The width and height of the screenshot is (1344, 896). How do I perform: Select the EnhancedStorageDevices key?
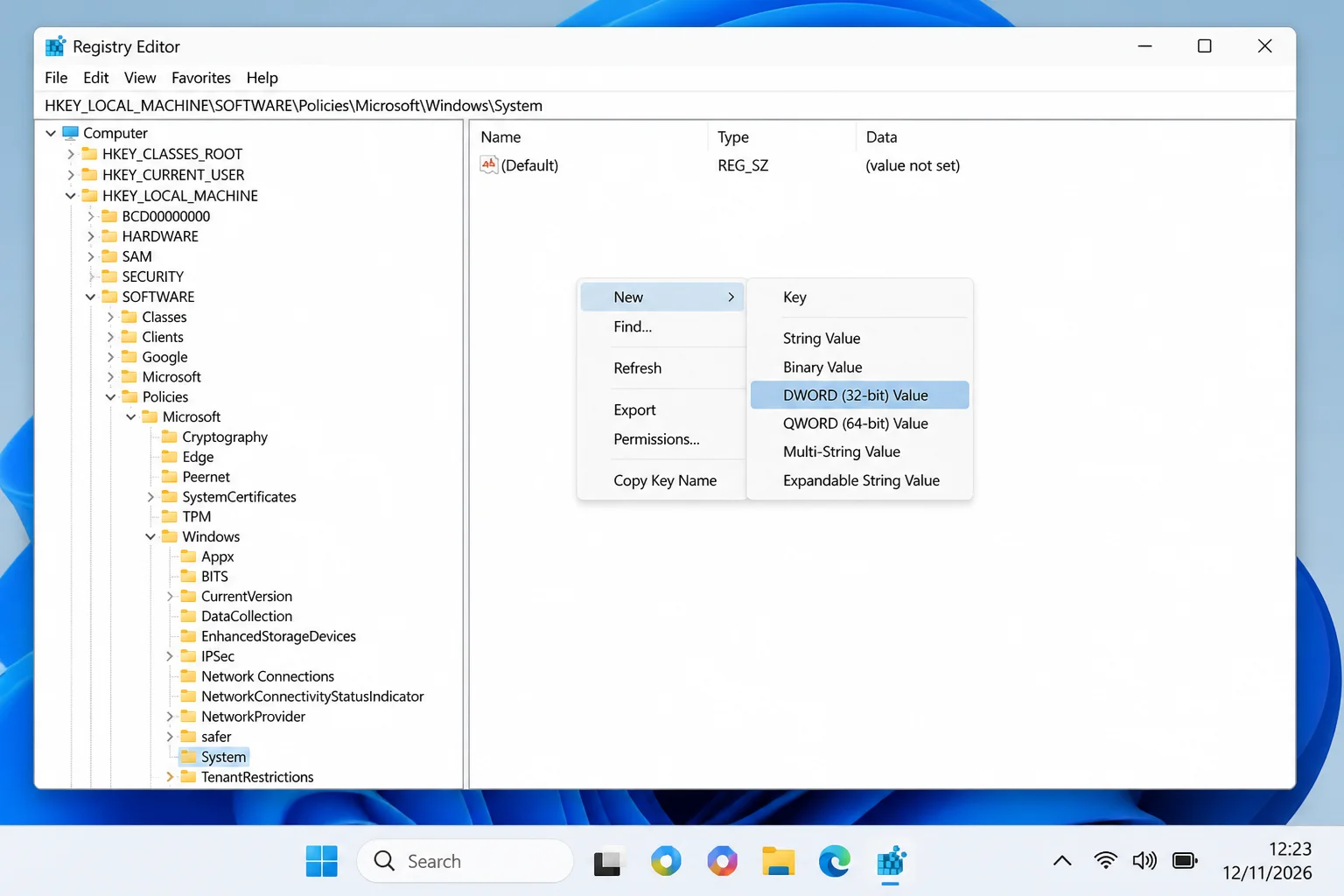[x=278, y=636]
